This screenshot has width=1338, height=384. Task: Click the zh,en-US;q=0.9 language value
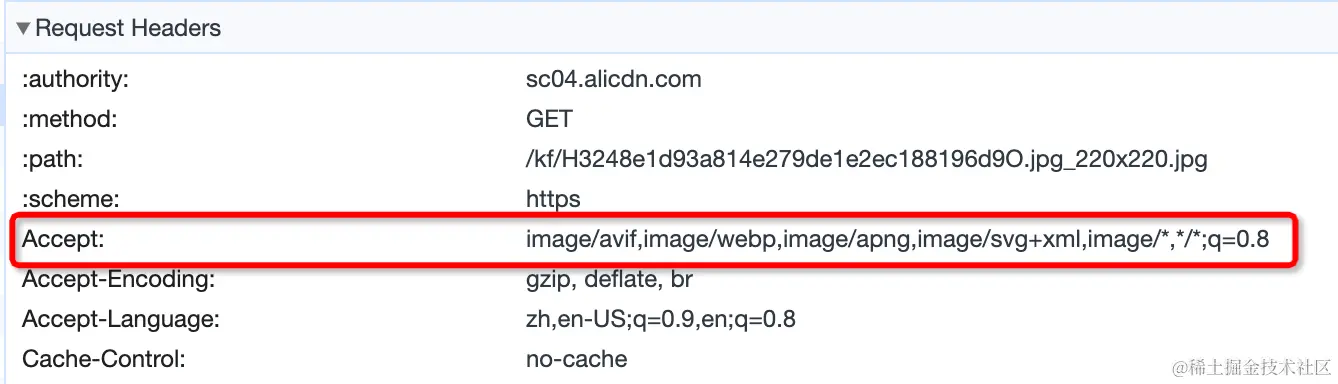(x=661, y=319)
